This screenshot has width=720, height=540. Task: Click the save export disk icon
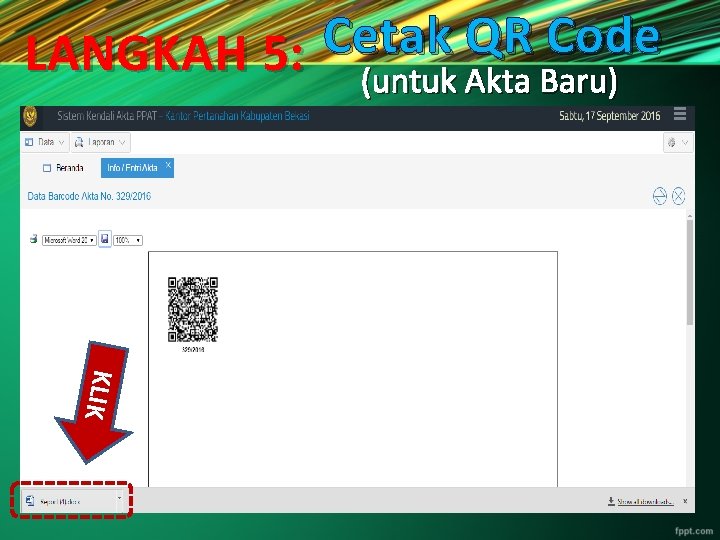click(105, 239)
